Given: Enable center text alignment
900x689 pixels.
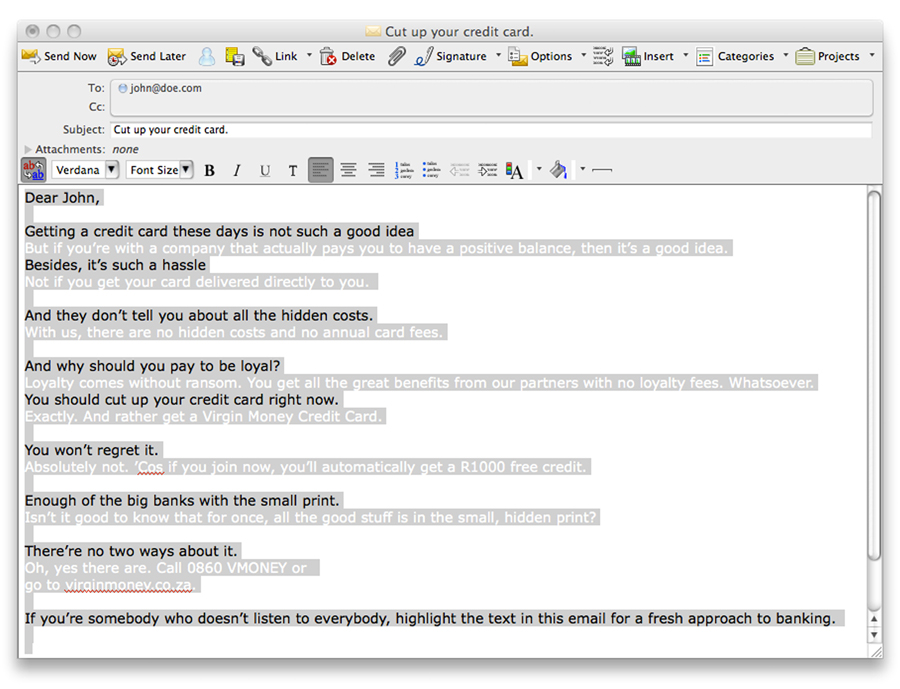Looking at the screenshot, I should pos(348,170).
